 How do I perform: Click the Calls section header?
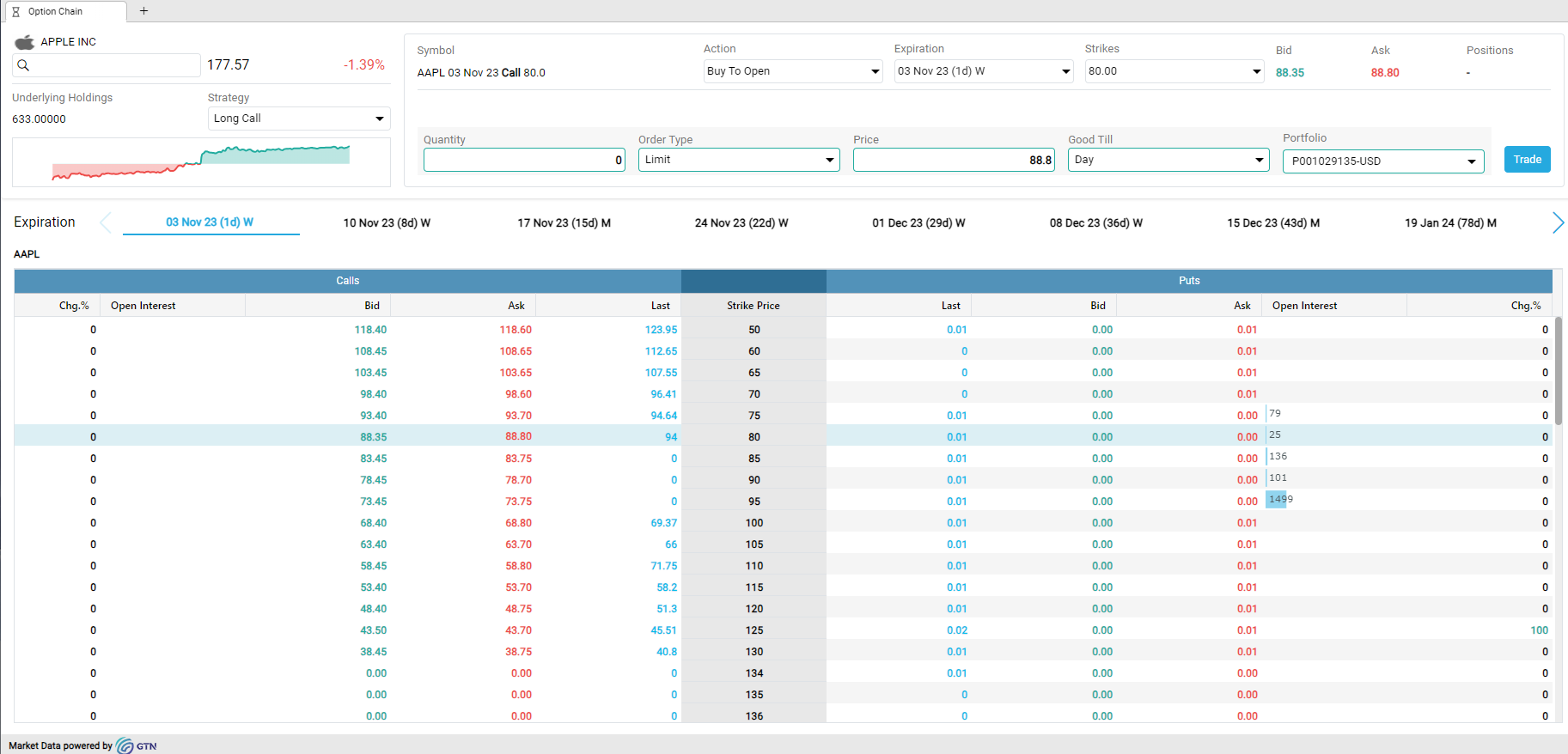(348, 281)
